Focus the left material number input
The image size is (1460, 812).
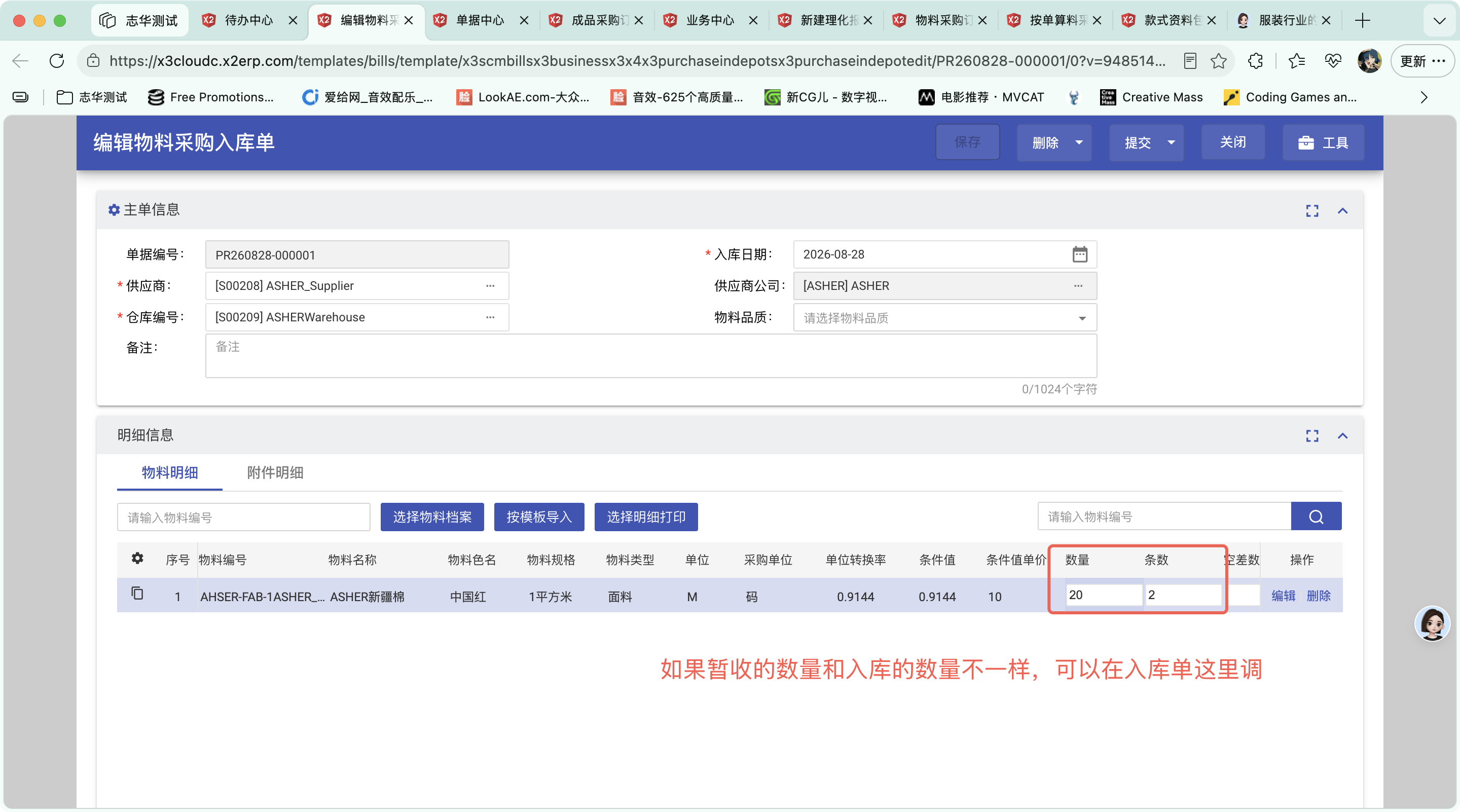(244, 518)
